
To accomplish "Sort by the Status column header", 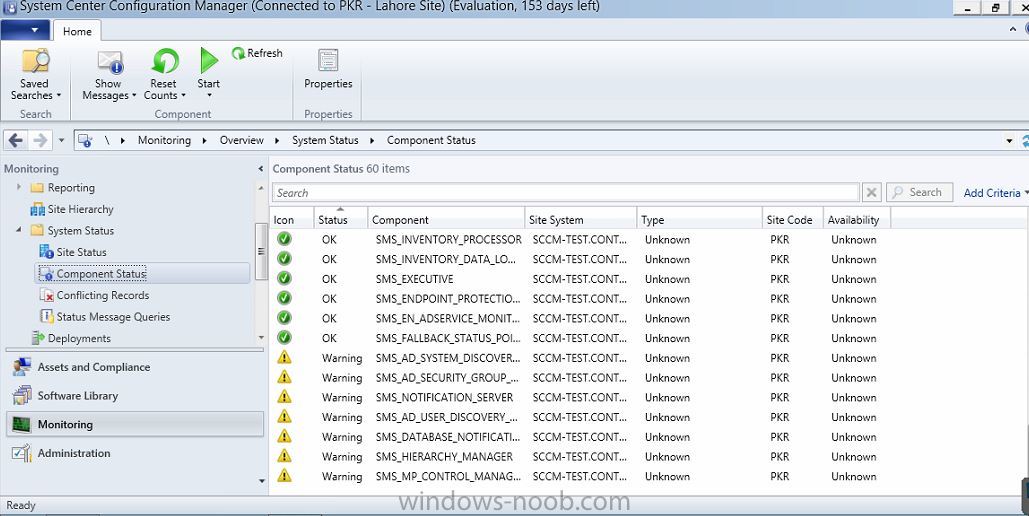I will 341,220.
